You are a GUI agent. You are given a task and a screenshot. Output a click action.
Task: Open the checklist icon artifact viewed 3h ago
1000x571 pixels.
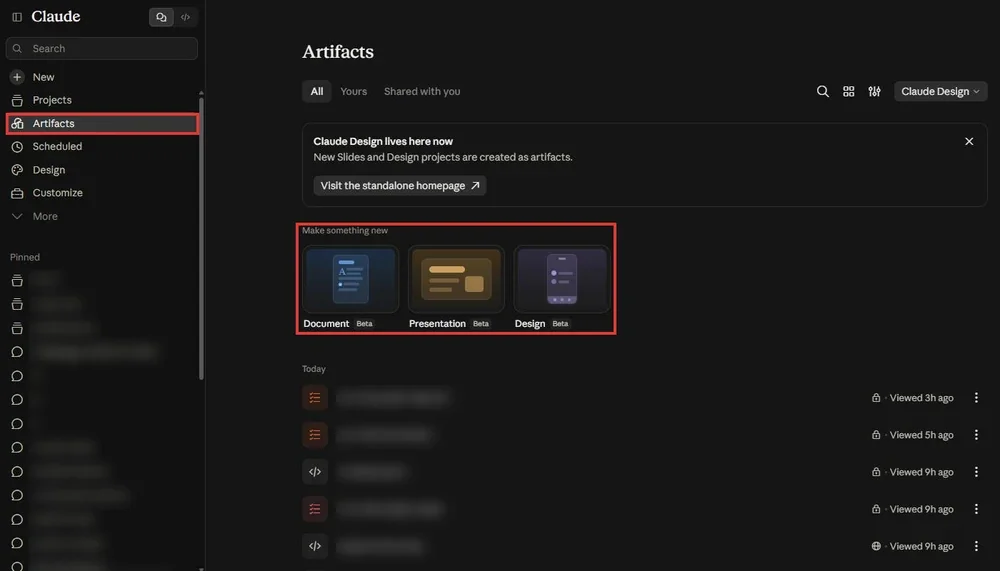click(315, 397)
